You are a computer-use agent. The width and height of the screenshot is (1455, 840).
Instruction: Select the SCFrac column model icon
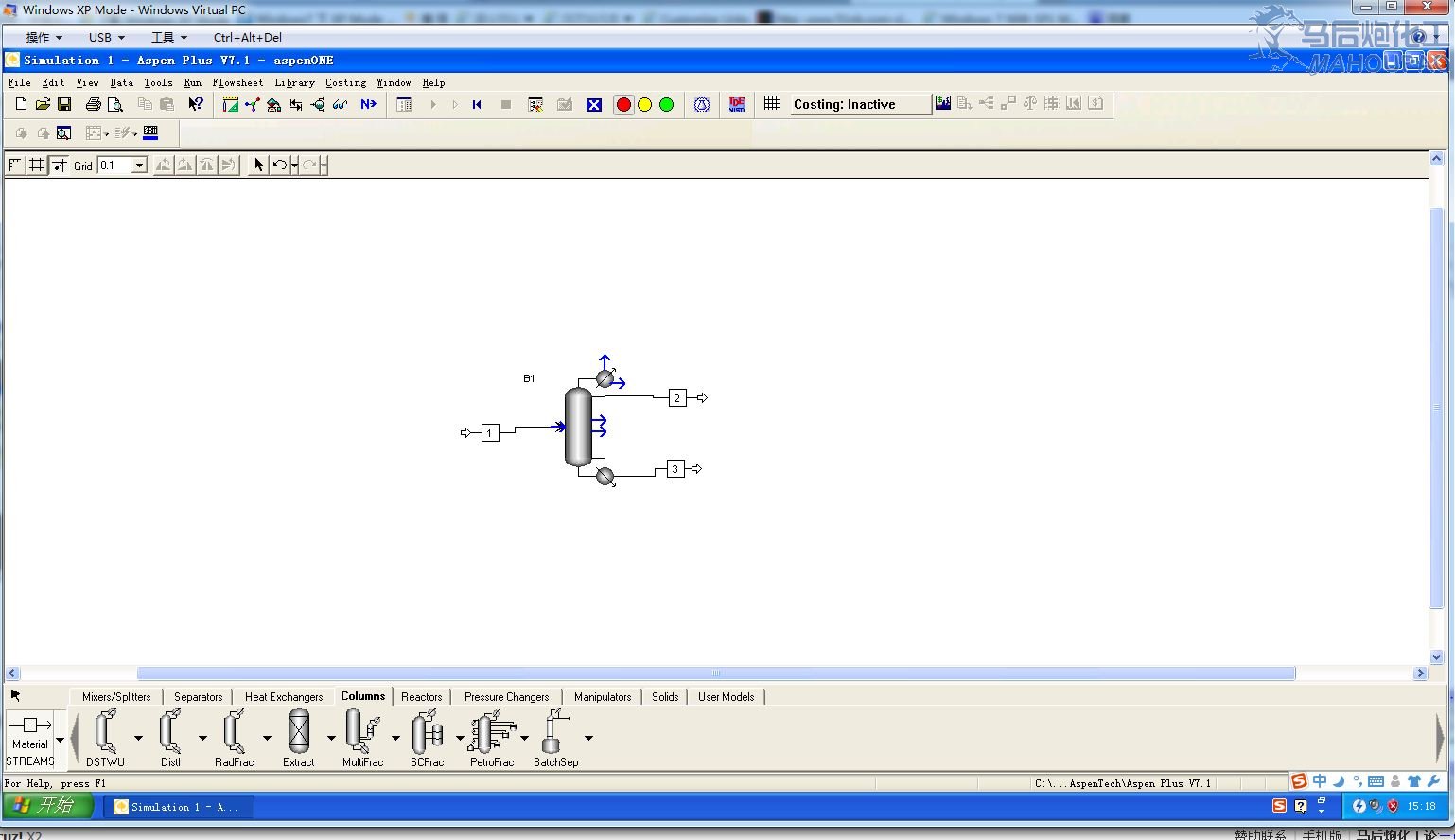pos(428,732)
